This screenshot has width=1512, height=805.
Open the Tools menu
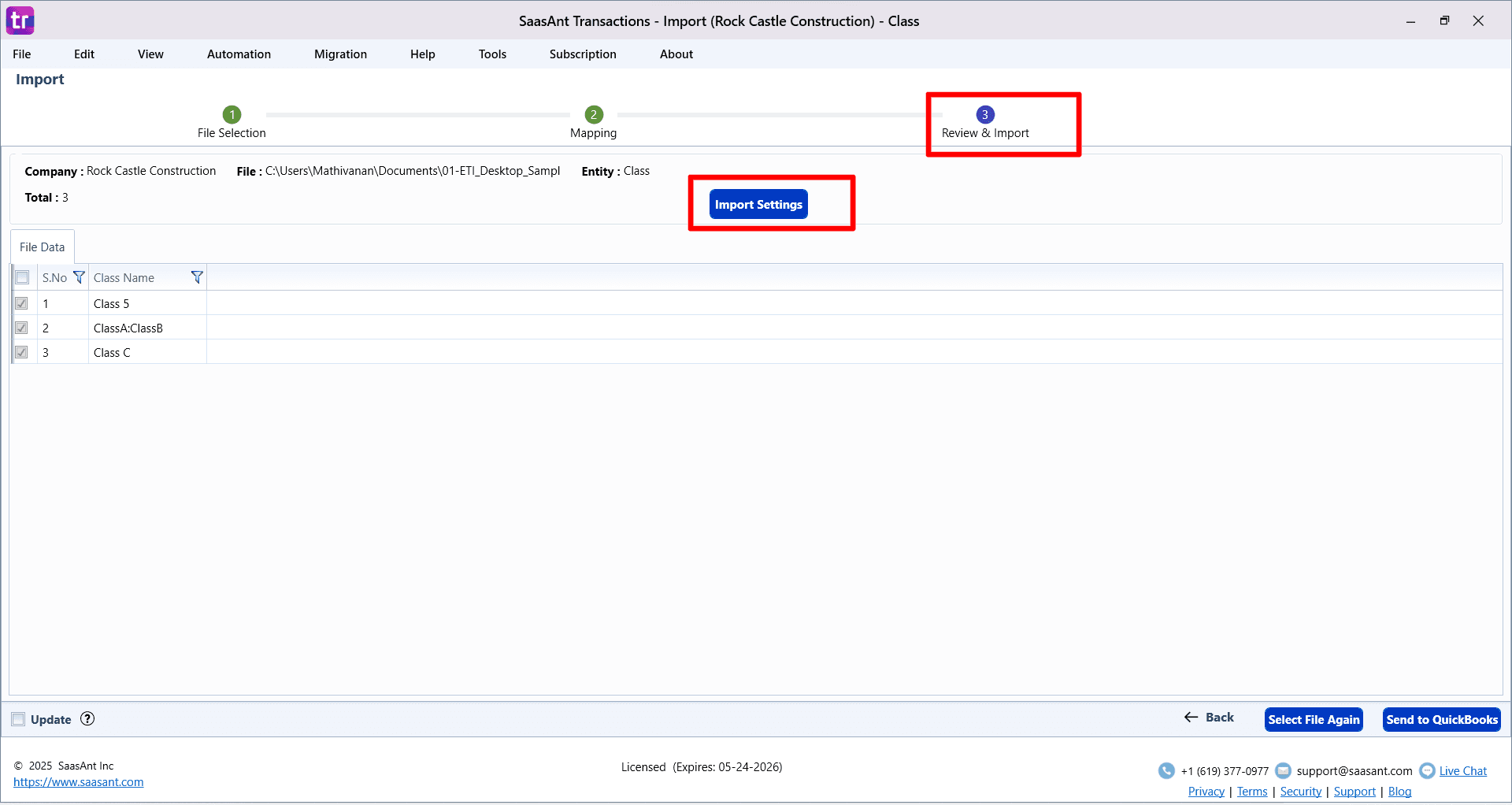pos(492,54)
